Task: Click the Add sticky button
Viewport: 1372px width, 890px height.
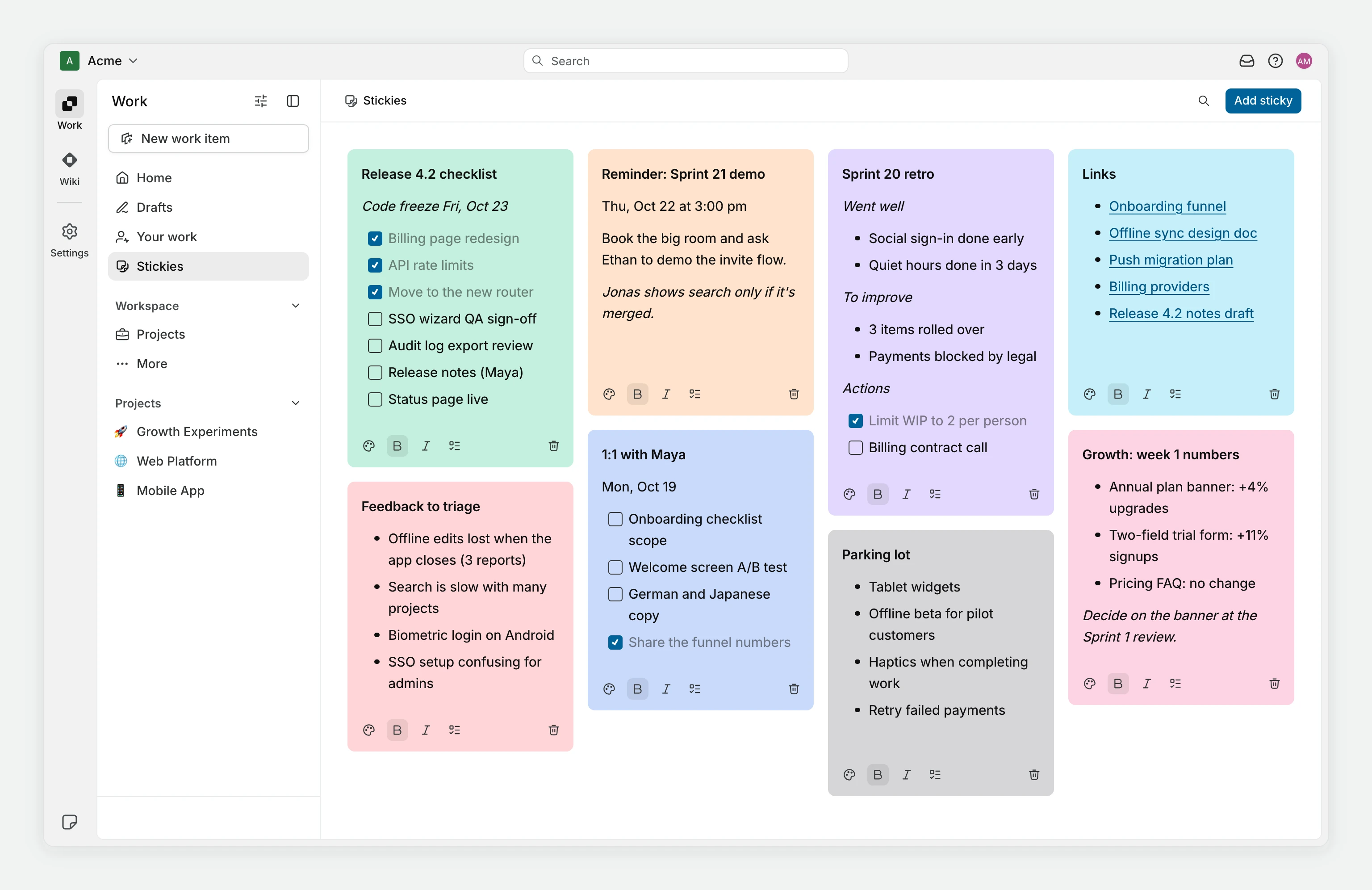Action: [x=1263, y=101]
